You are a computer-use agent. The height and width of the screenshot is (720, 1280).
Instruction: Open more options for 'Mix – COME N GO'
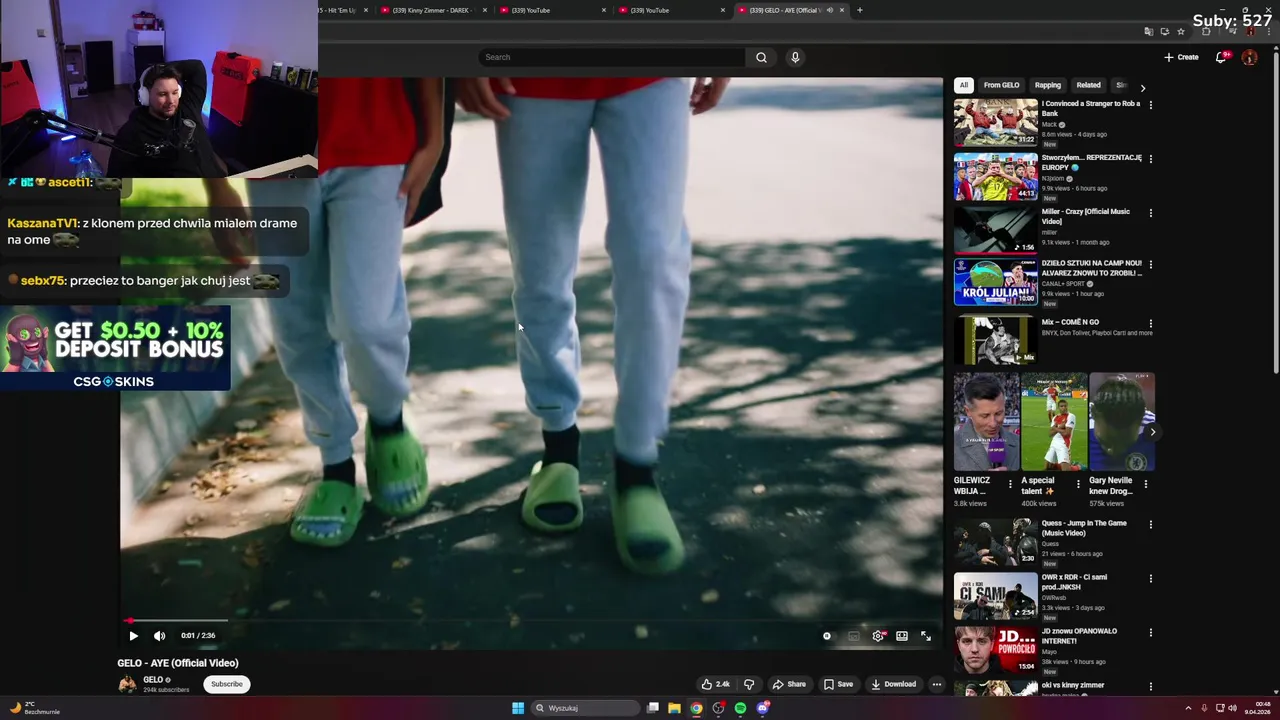(1151, 323)
